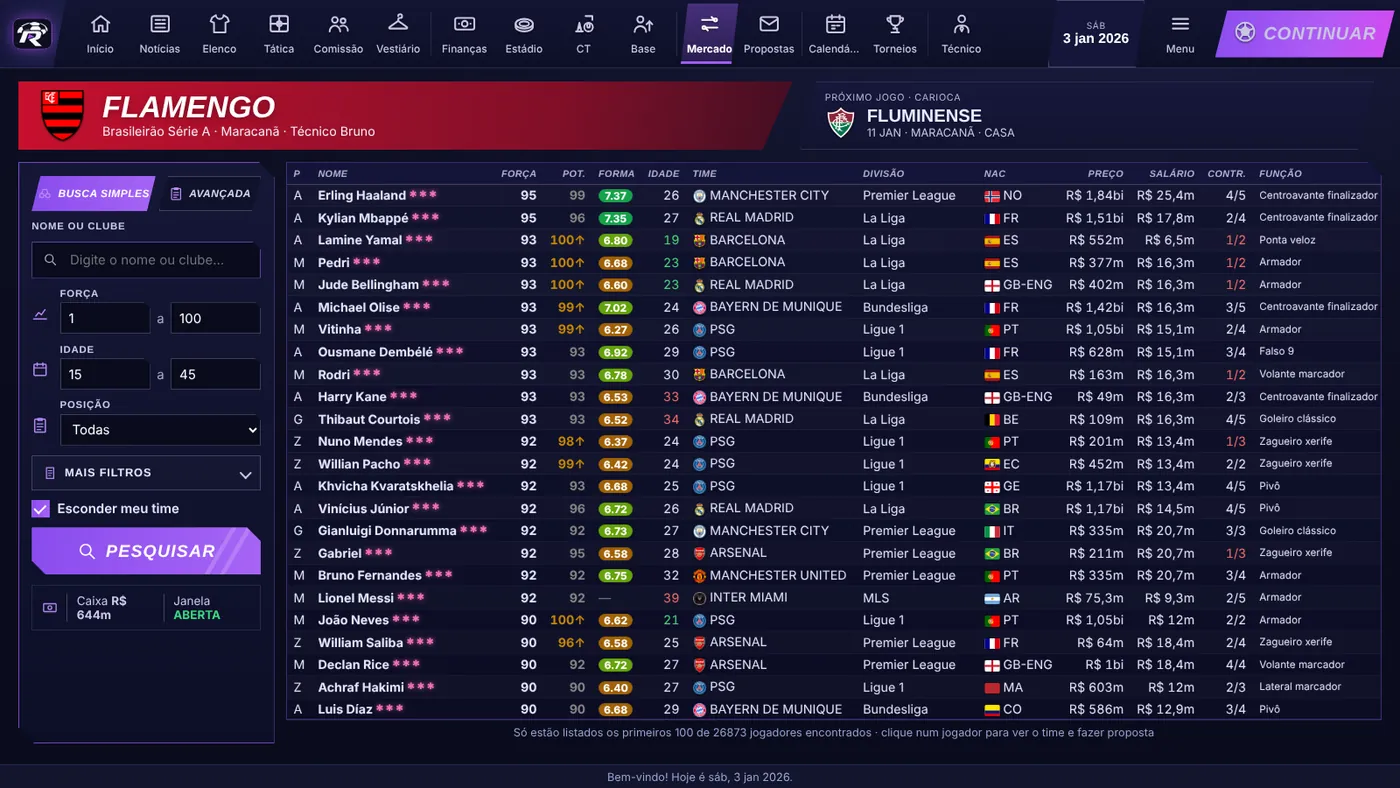Open the Base youth academy icon
Image resolution: width=1400 pixels, height=788 pixels.
coord(643,24)
